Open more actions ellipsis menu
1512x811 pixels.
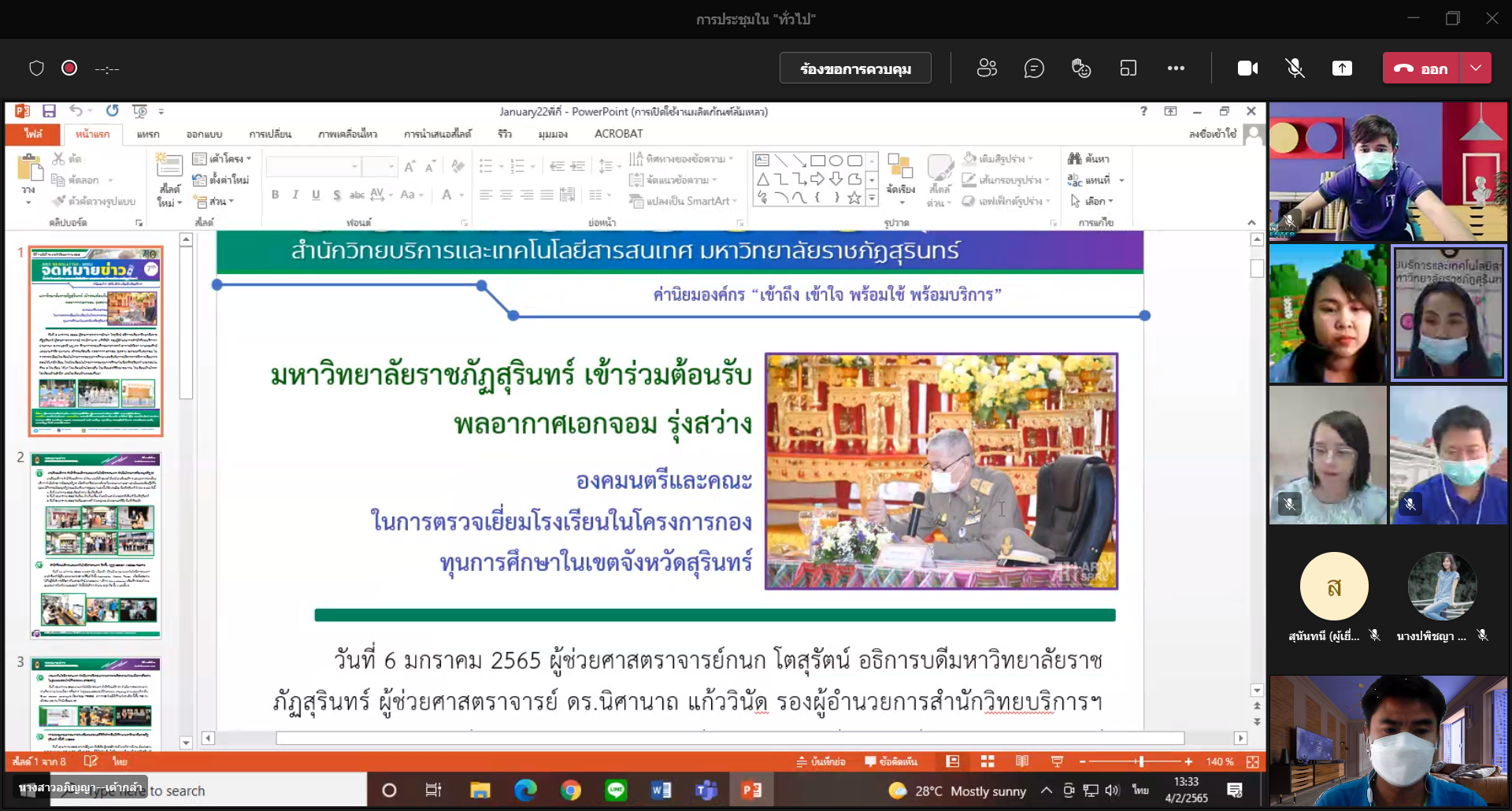[1176, 69]
